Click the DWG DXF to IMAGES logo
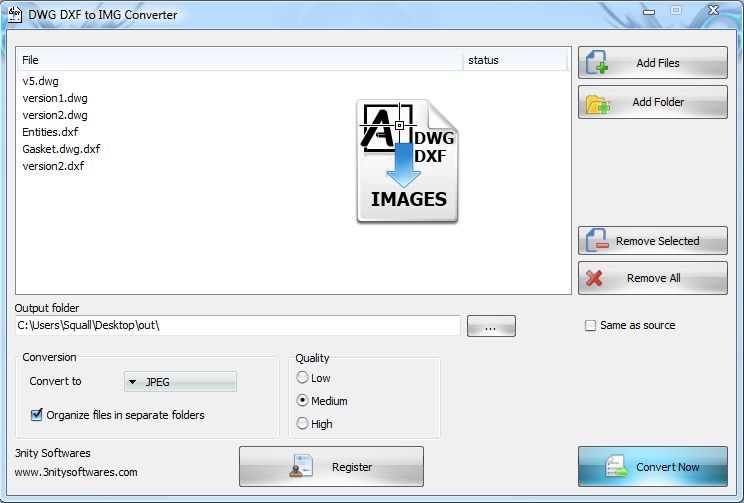This screenshot has height=503, width=744. (x=408, y=160)
